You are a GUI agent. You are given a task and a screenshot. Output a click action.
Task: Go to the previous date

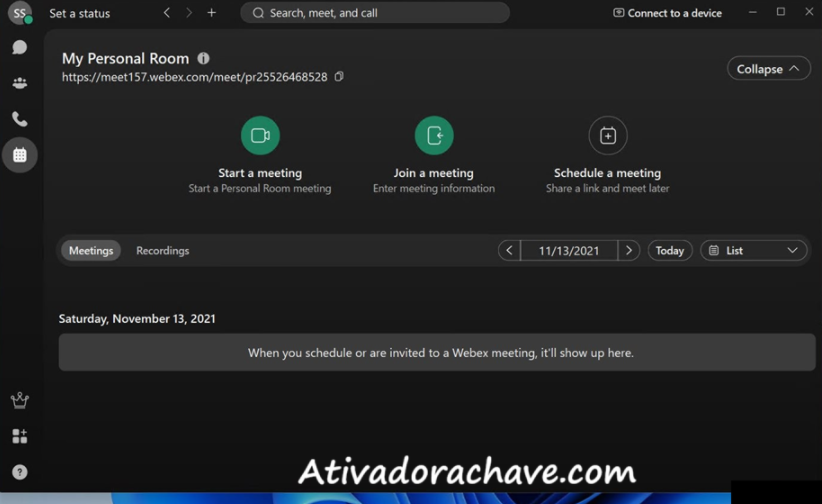click(x=509, y=251)
